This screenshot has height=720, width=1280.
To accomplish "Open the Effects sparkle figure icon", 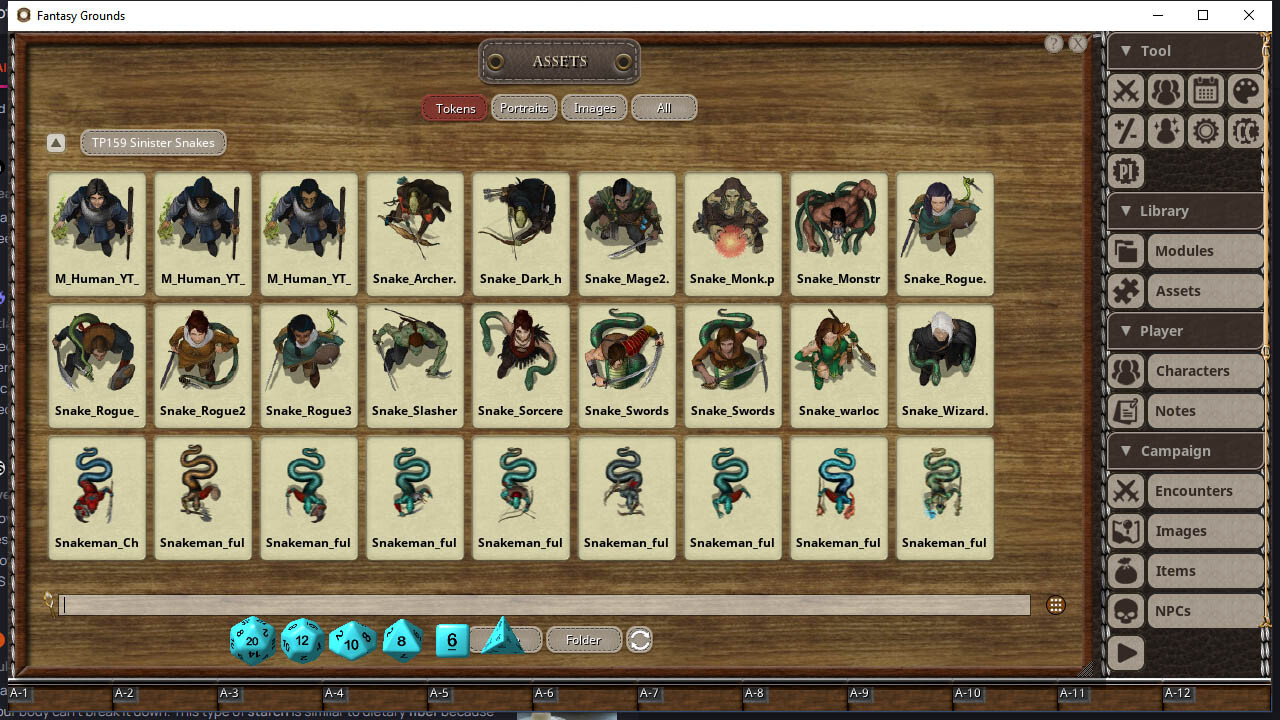I will (x=1166, y=131).
